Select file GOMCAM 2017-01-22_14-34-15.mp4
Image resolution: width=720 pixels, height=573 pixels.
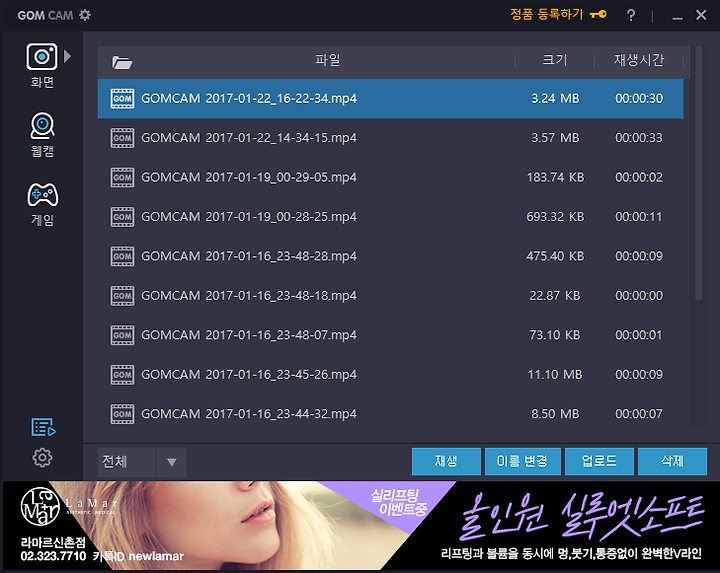pos(249,138)
